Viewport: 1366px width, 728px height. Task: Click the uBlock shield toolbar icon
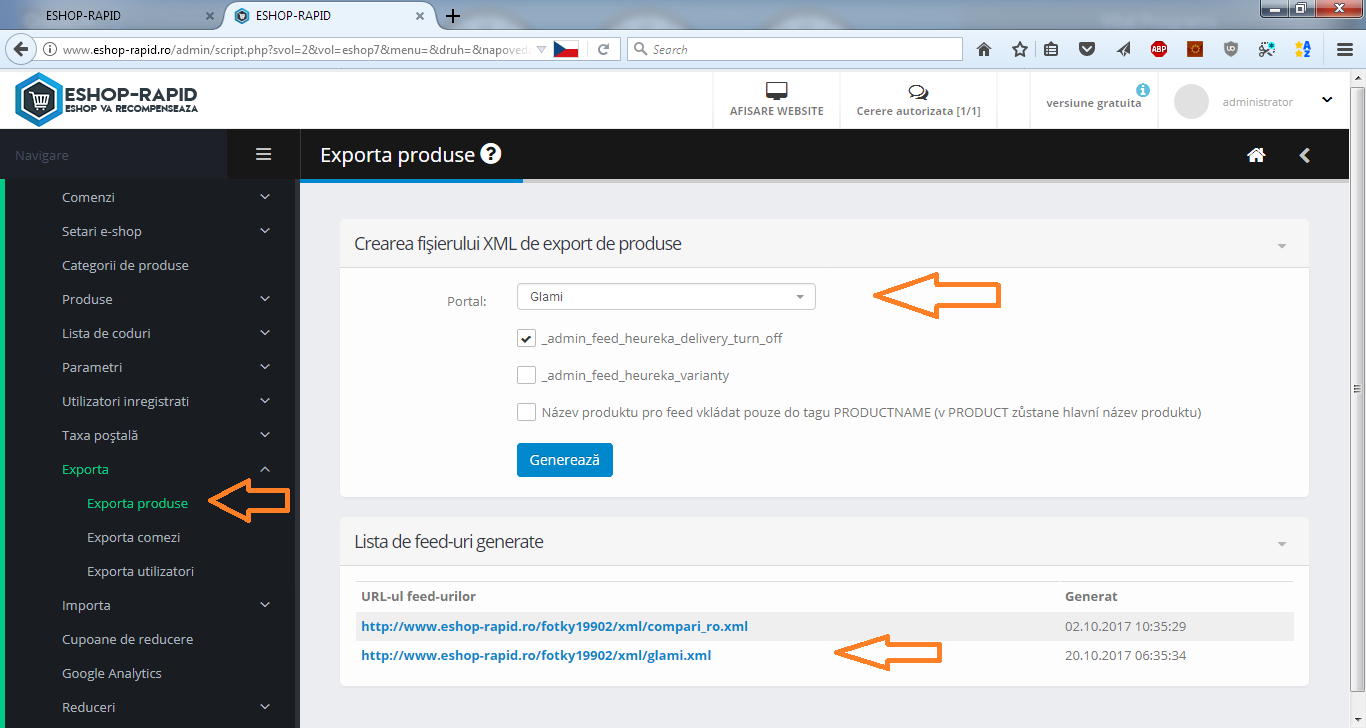(x=1230, y=49)
